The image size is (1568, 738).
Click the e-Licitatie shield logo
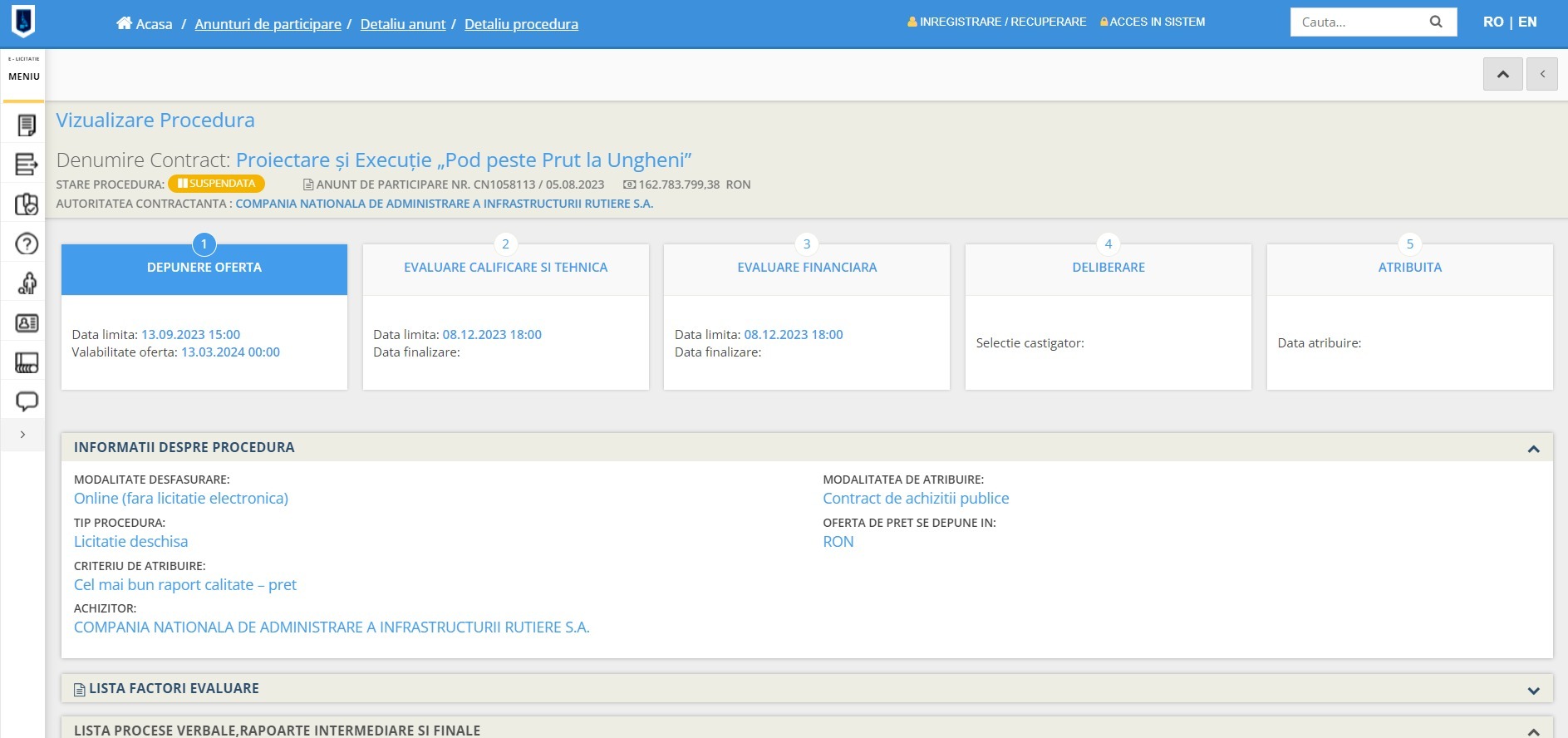click(23, 22)
